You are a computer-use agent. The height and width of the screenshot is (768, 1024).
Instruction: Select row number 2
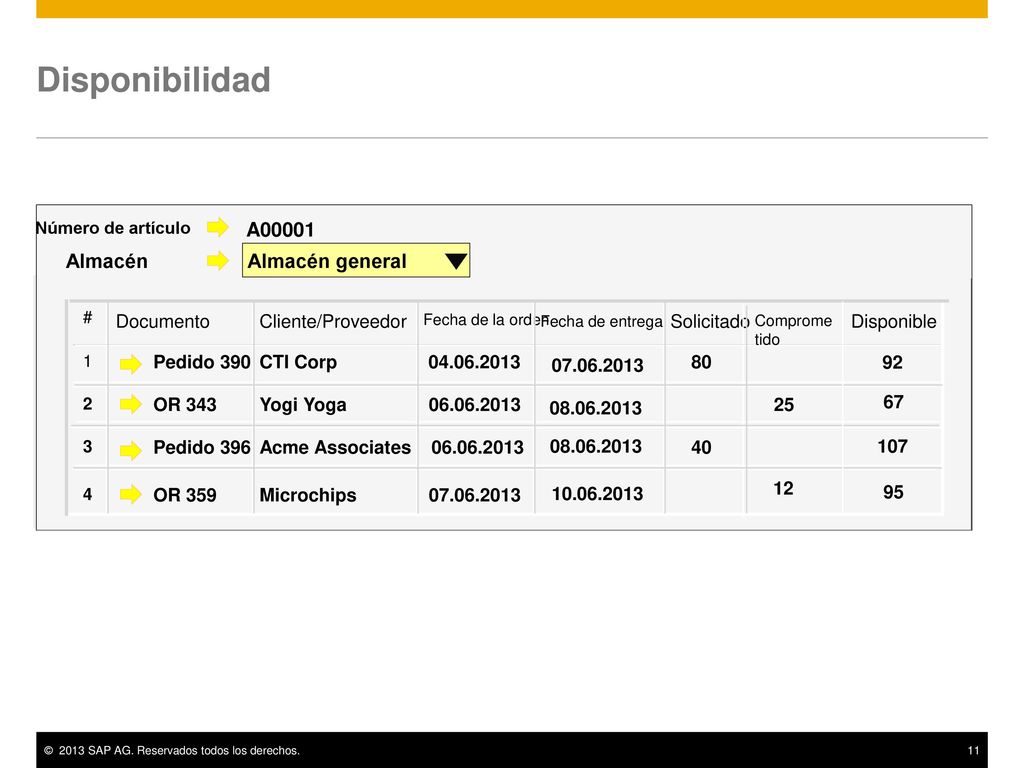point(88,404)
